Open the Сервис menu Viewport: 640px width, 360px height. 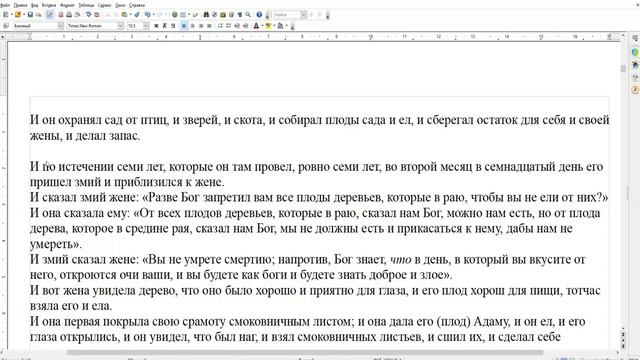pyautogui.click(x=105, y=5)
